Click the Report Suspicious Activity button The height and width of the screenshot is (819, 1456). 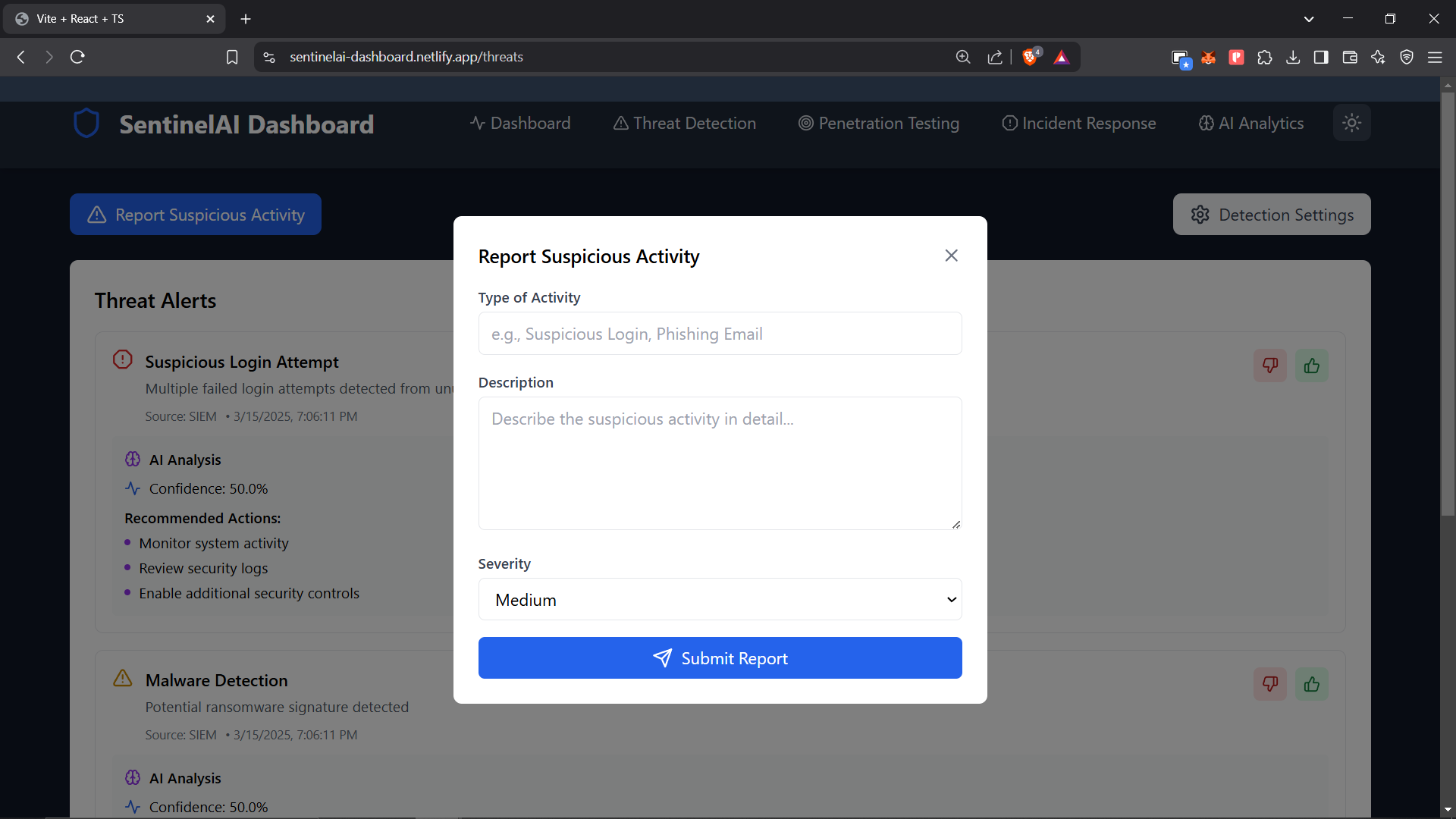(195, 215)
